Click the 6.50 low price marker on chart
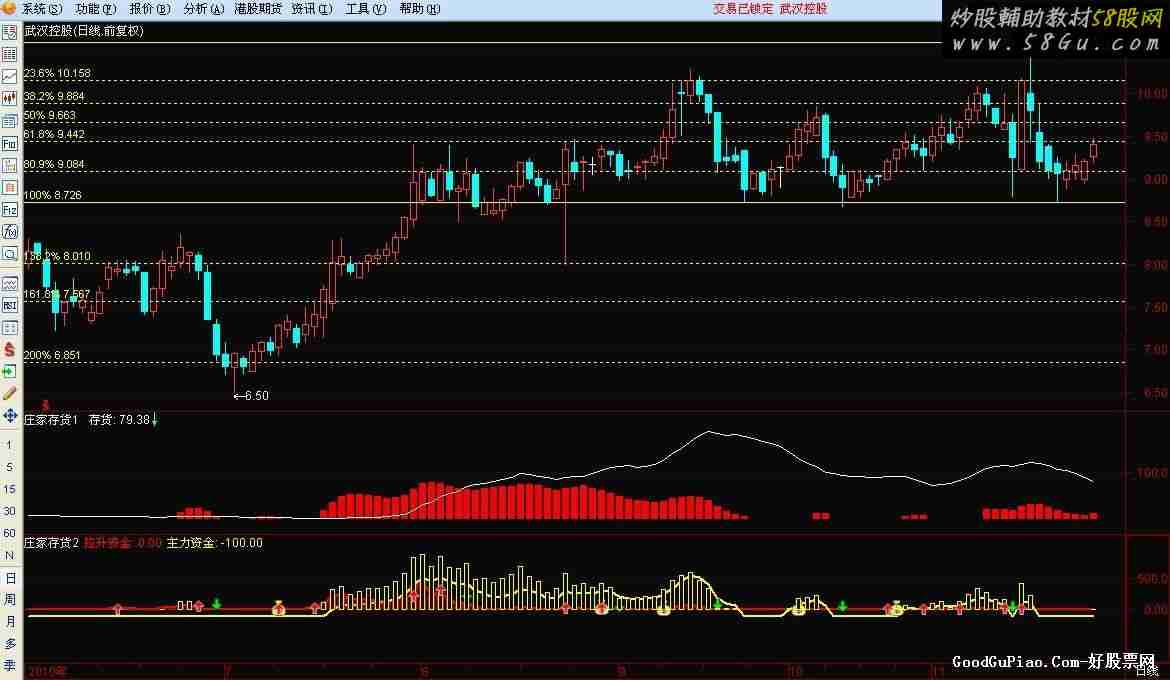This screenshot has width=1170, height=680. point(254,396)
